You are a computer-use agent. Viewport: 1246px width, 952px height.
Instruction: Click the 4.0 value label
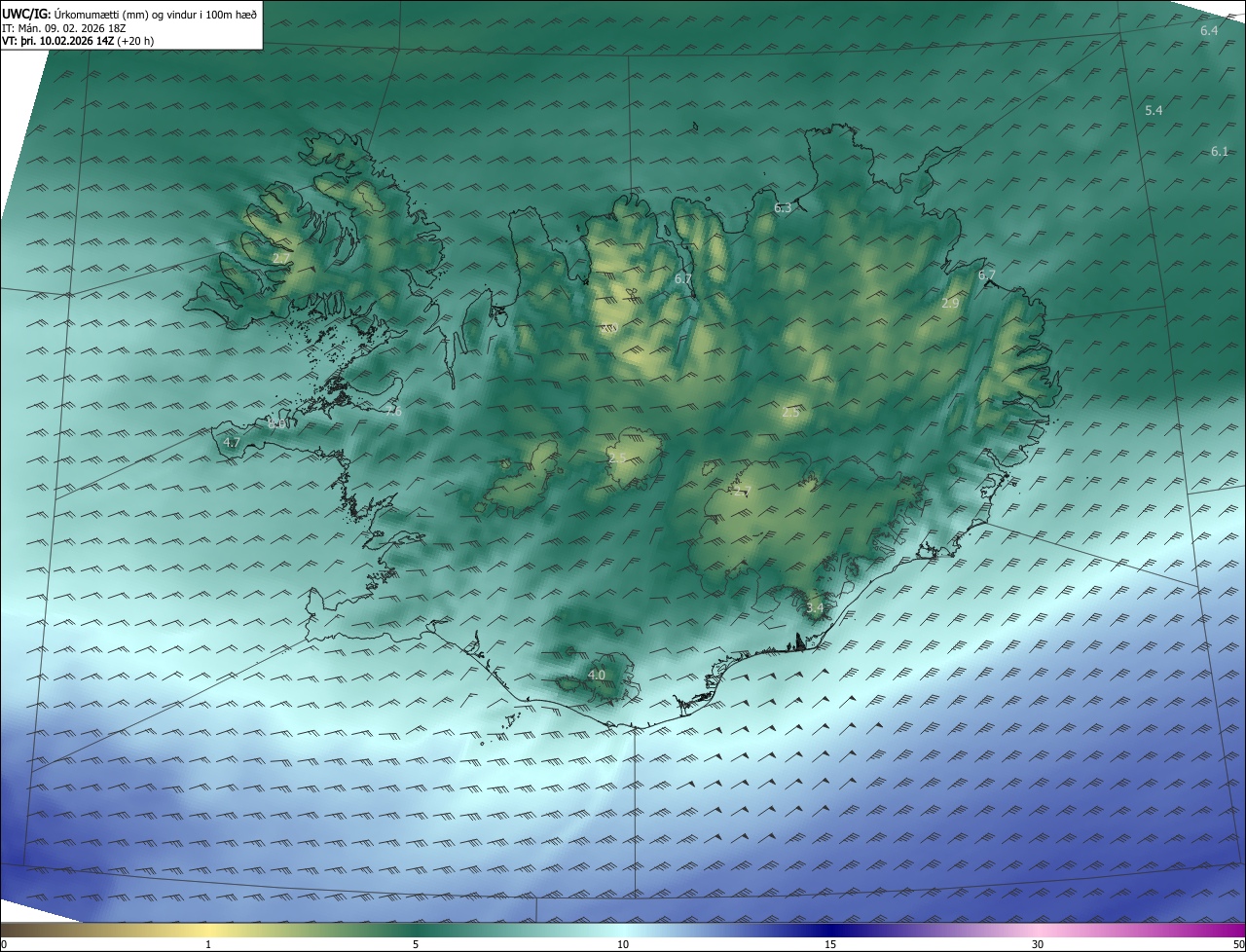click(596, 676)
